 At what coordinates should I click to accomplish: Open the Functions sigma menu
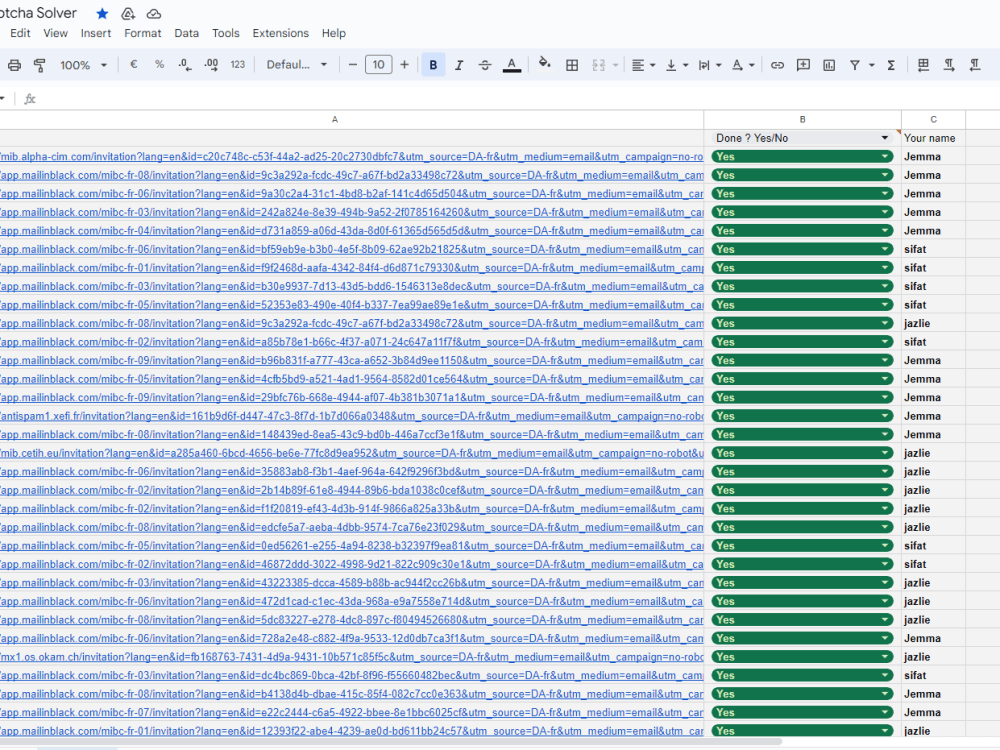(x=891, y=65)
